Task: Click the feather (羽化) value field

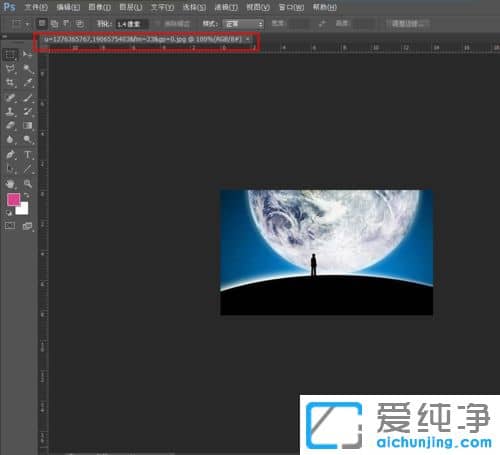Action: tap(132, 24)
